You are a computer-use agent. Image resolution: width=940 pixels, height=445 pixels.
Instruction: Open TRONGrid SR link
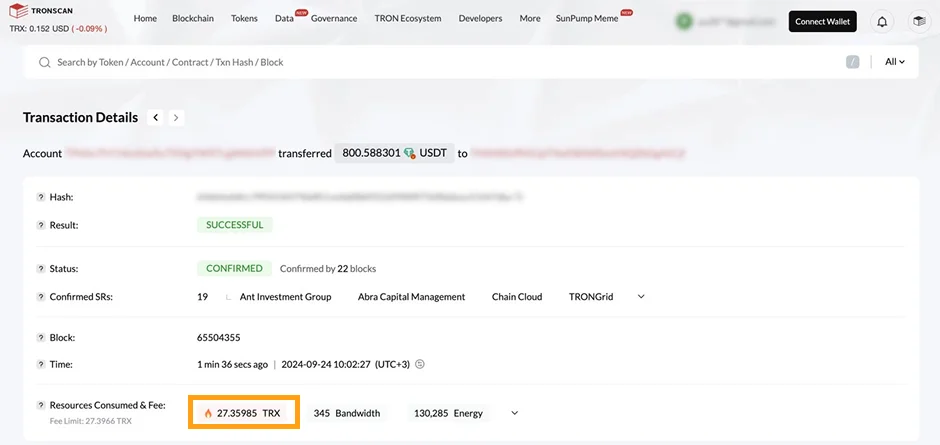click(x=591, y=297)
